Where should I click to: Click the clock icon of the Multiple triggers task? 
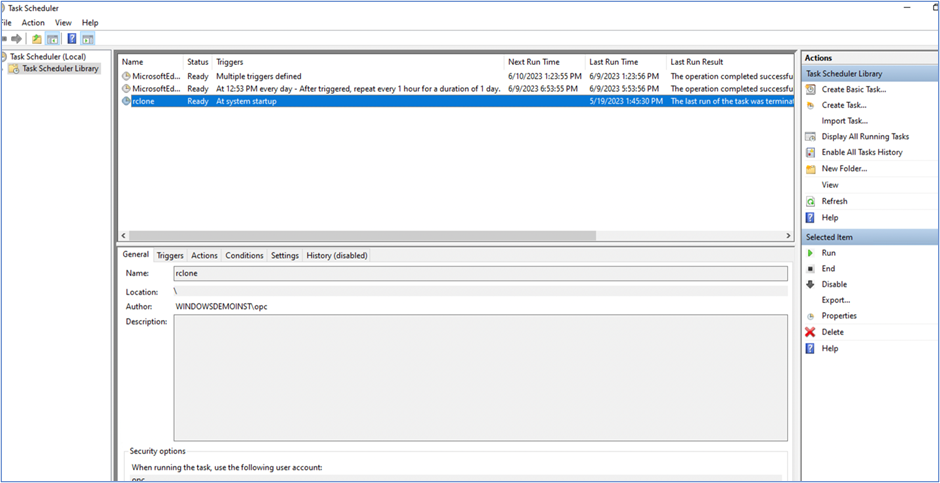pyautogui.click(x=126, y=76)
